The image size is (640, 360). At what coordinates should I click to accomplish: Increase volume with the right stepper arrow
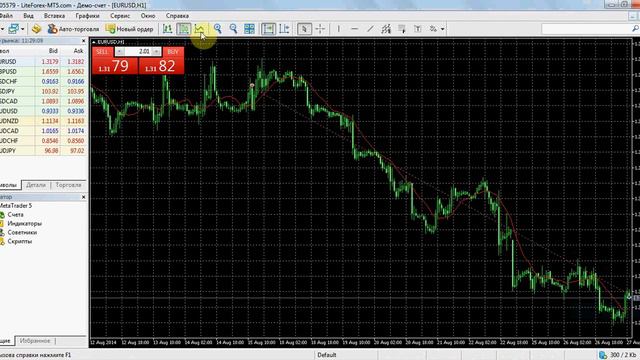tap(156, 52)
